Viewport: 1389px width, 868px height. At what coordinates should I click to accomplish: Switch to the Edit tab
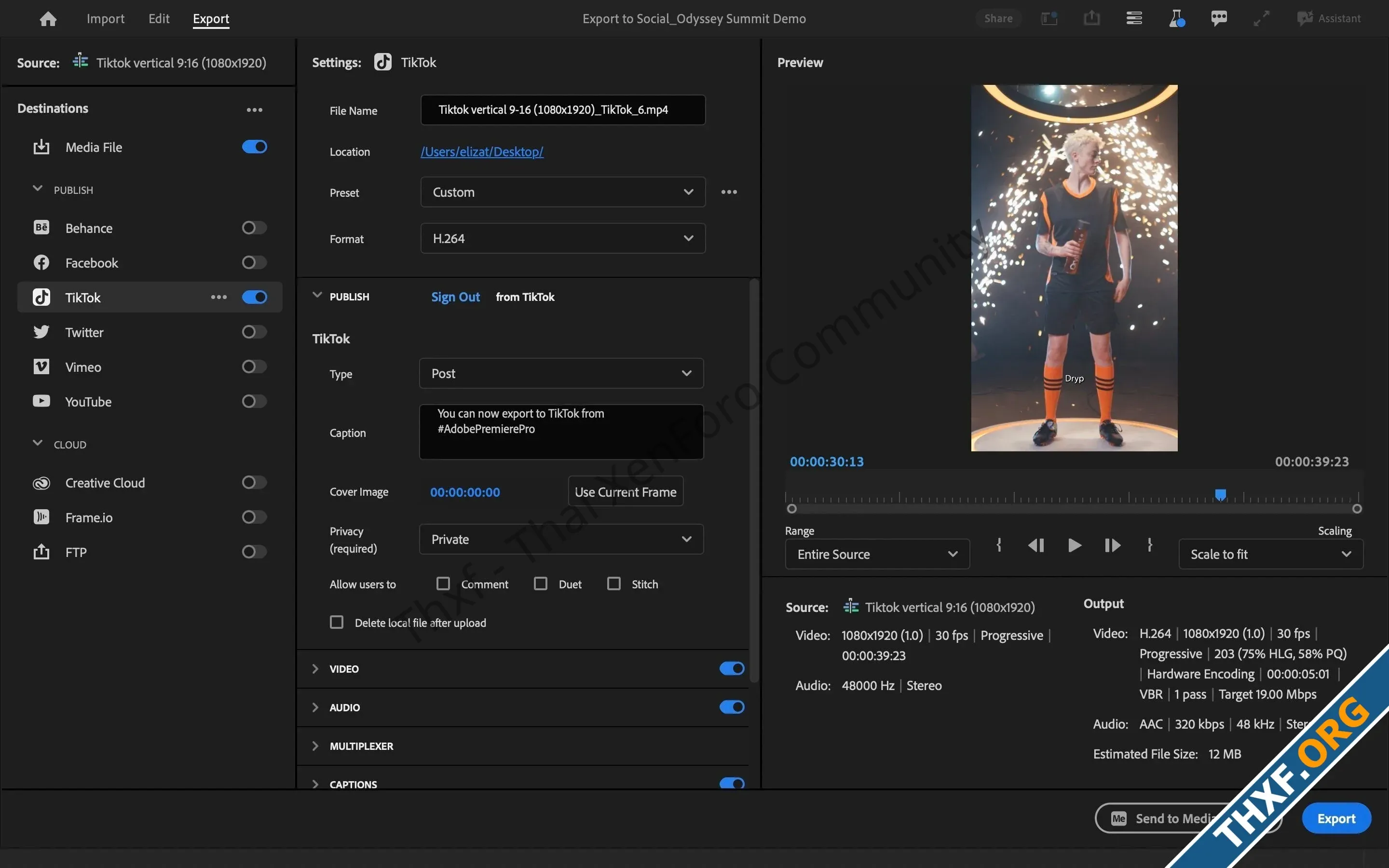(x=159, y=18)
